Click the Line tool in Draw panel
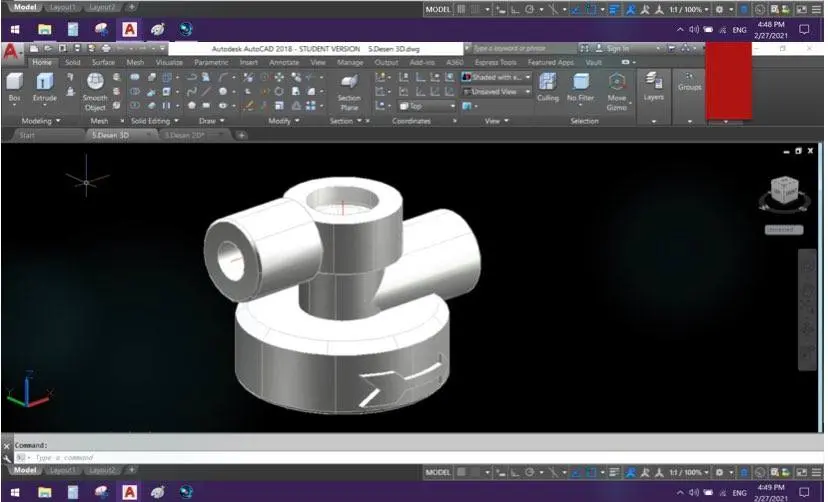Screen dimensions: 828x502 [206, 92]
